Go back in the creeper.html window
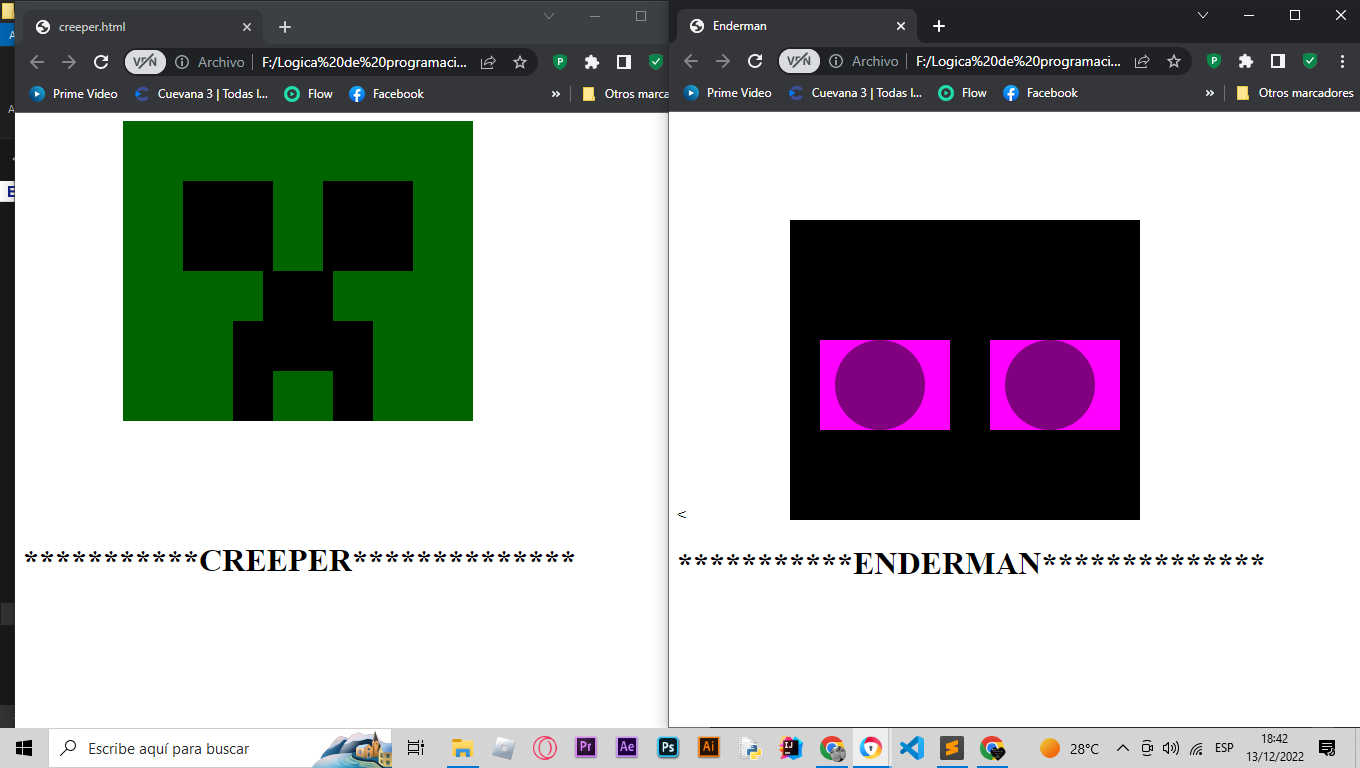1360x768 pixels. tap(37, 62)
